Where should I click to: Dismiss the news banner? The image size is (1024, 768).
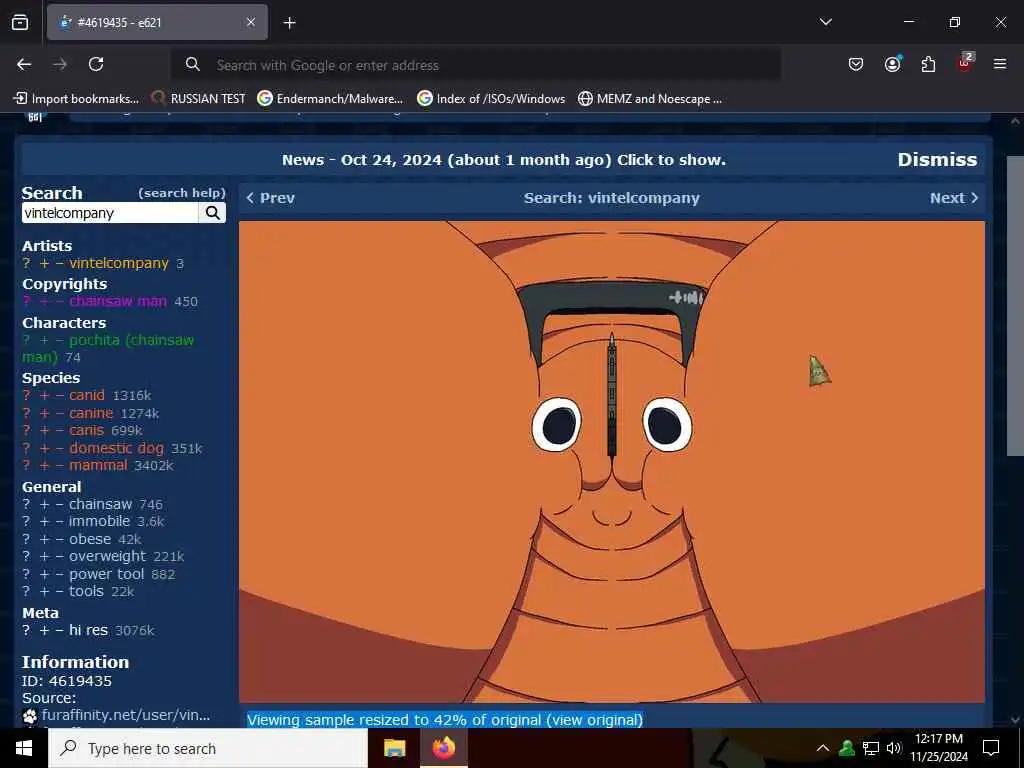pyautogui.click(x=937, y=159)
